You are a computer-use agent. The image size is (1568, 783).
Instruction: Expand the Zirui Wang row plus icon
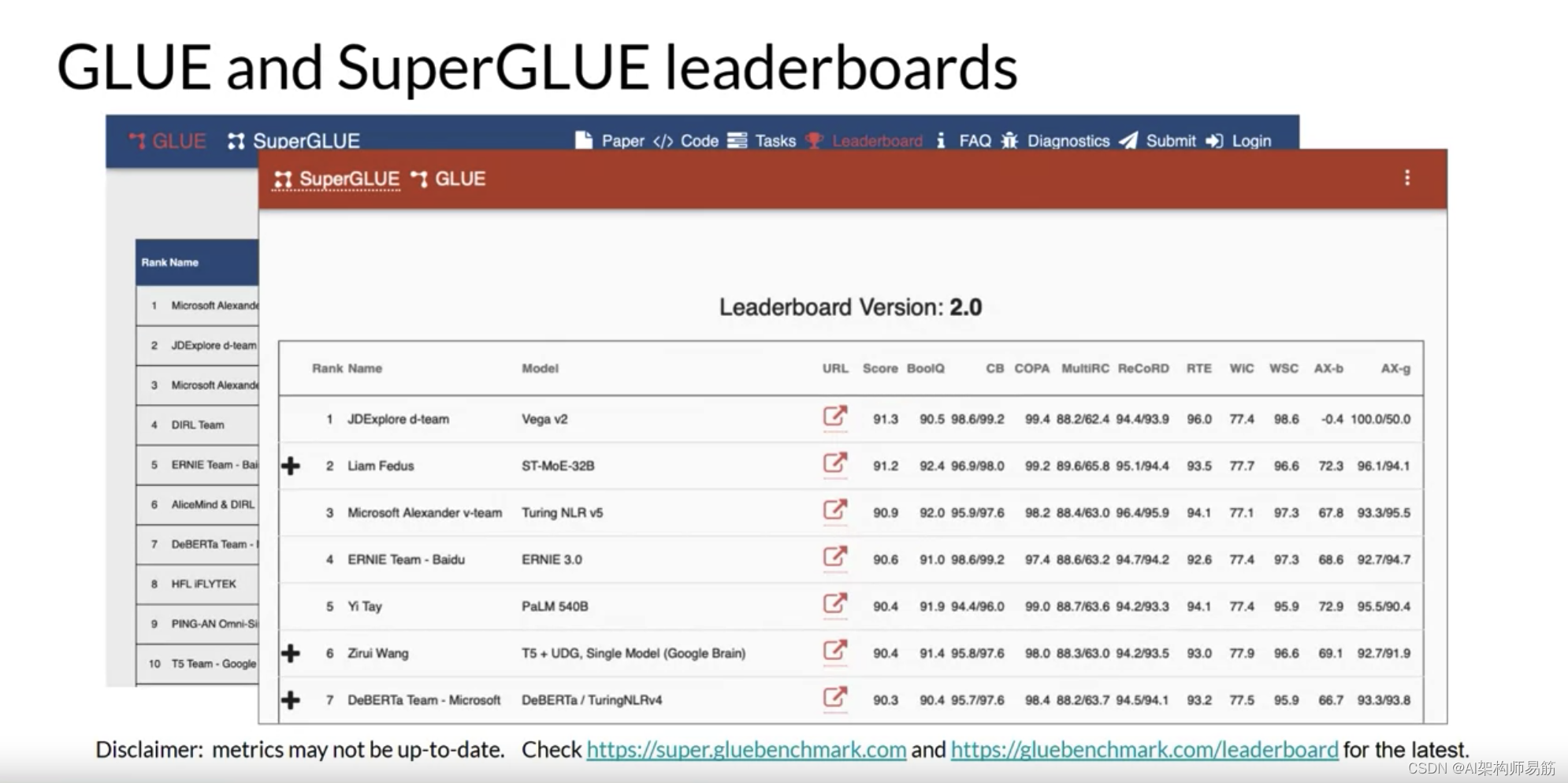click(291, 653)
